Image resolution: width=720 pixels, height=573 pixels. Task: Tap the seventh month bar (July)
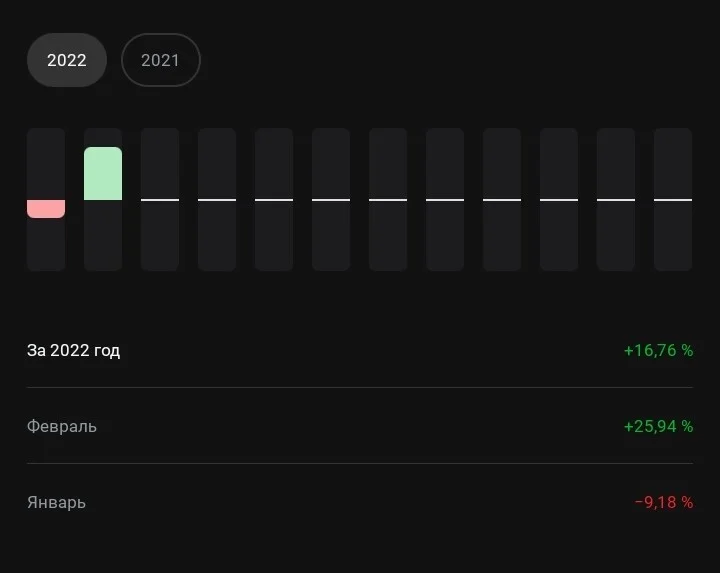point(388,199)
